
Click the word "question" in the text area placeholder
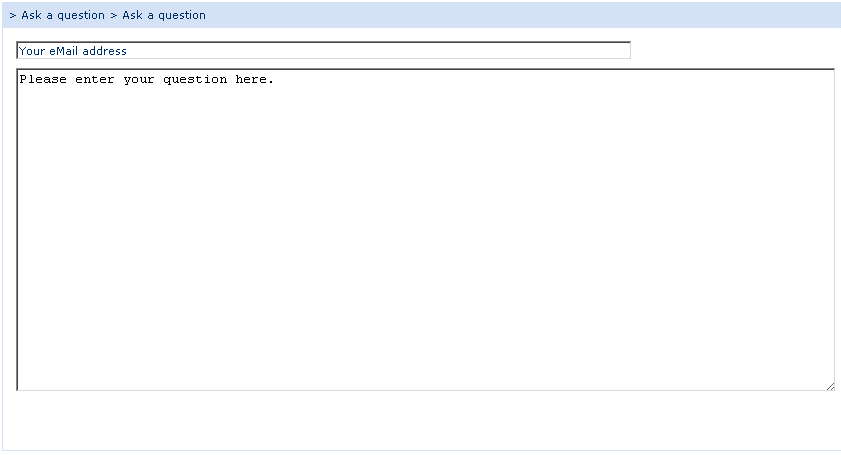click(195, 79)
